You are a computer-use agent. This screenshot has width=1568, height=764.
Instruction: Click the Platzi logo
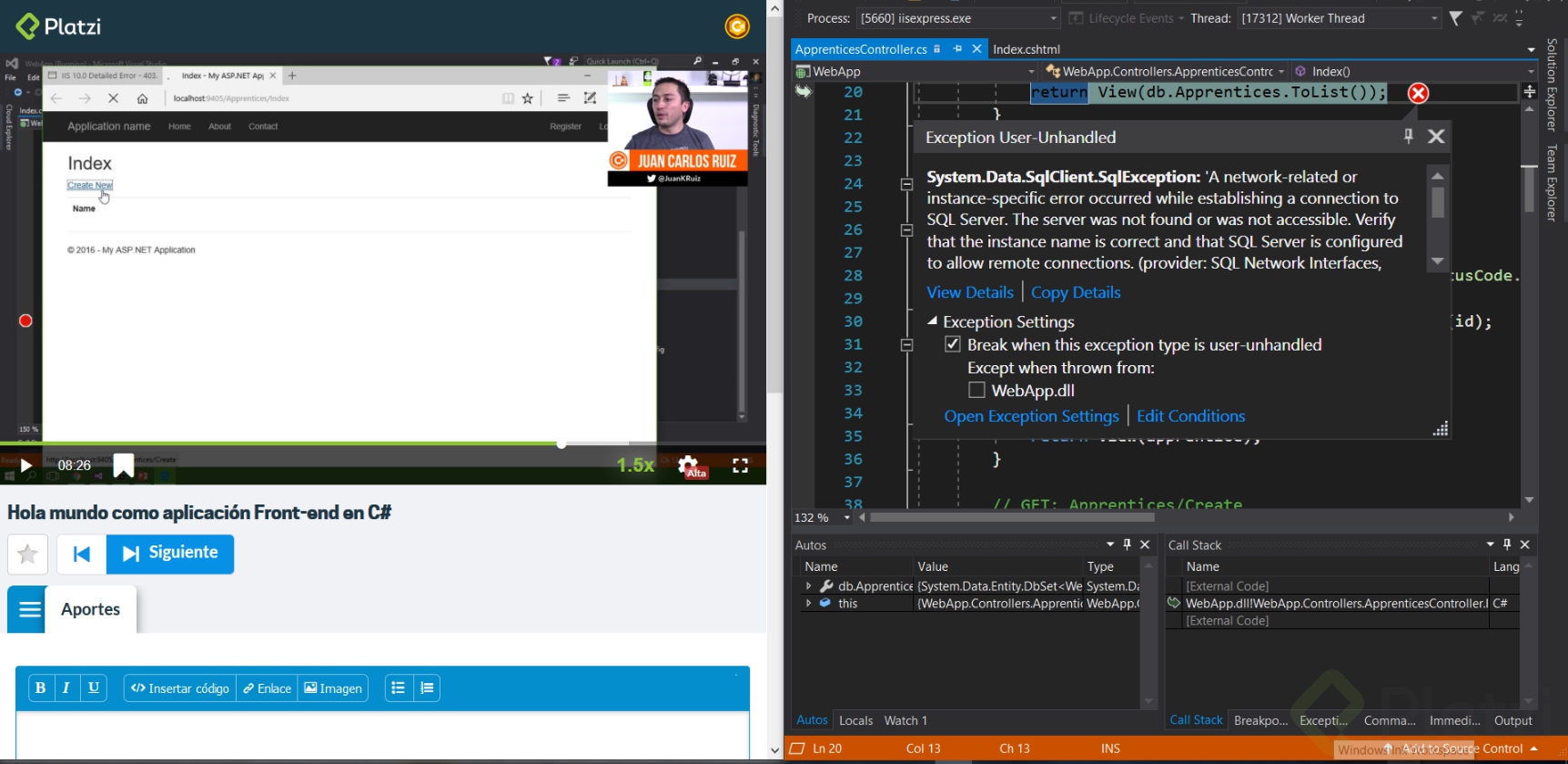click(58, 26)
